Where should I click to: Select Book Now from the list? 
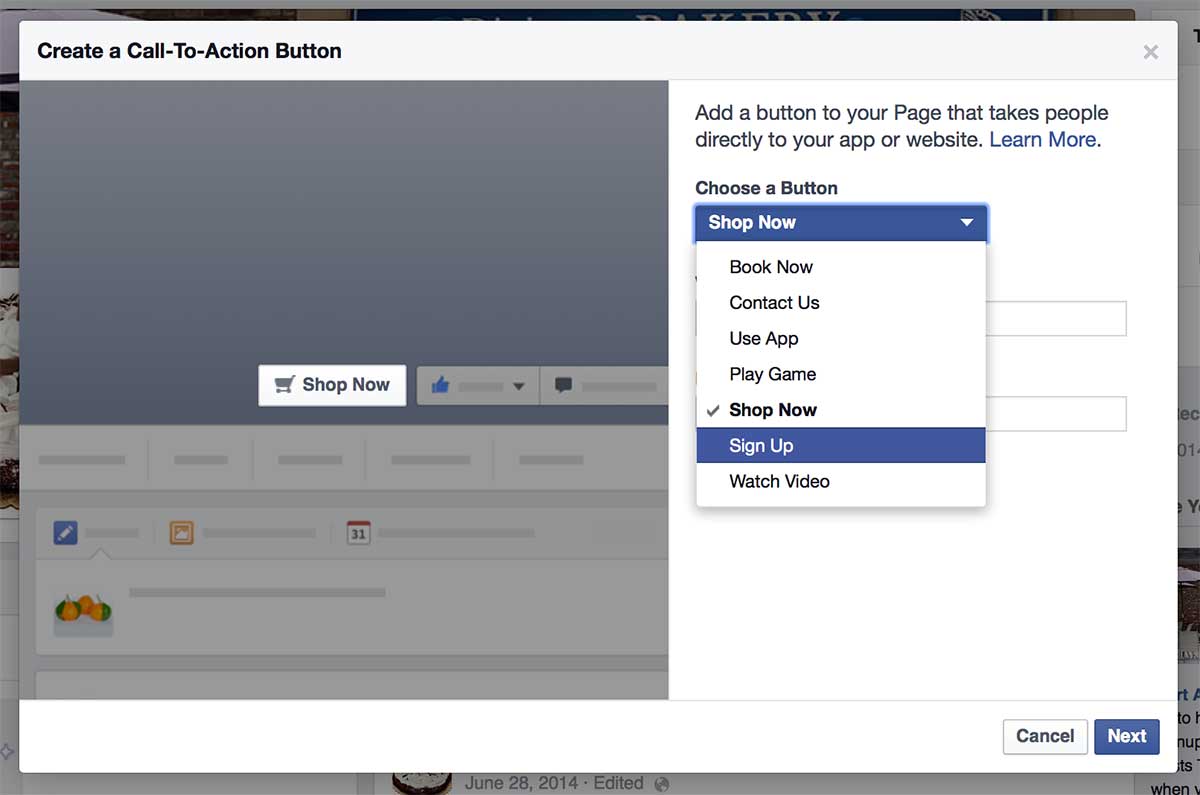pos(841,267)
